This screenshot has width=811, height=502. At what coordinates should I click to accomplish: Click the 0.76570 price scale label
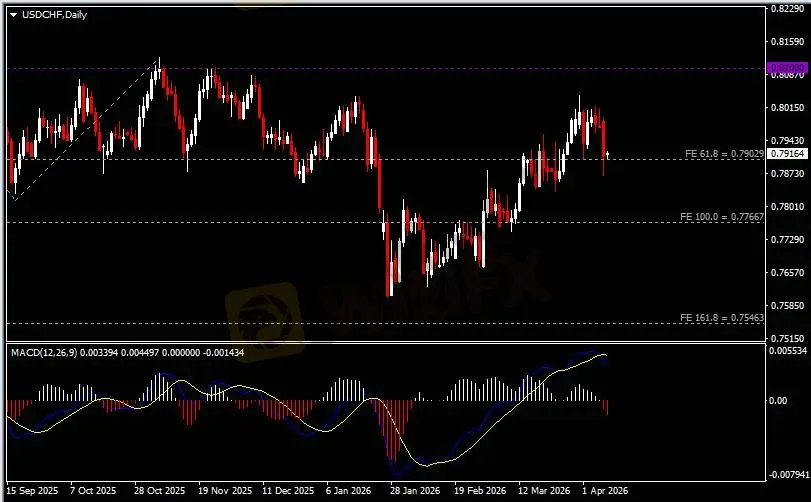(x=786, y=273)
